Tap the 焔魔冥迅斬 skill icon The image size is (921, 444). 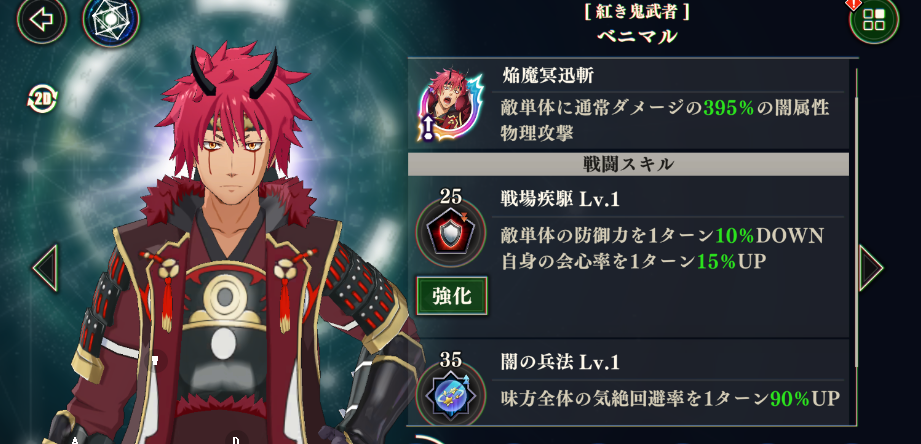click(451, 107)
